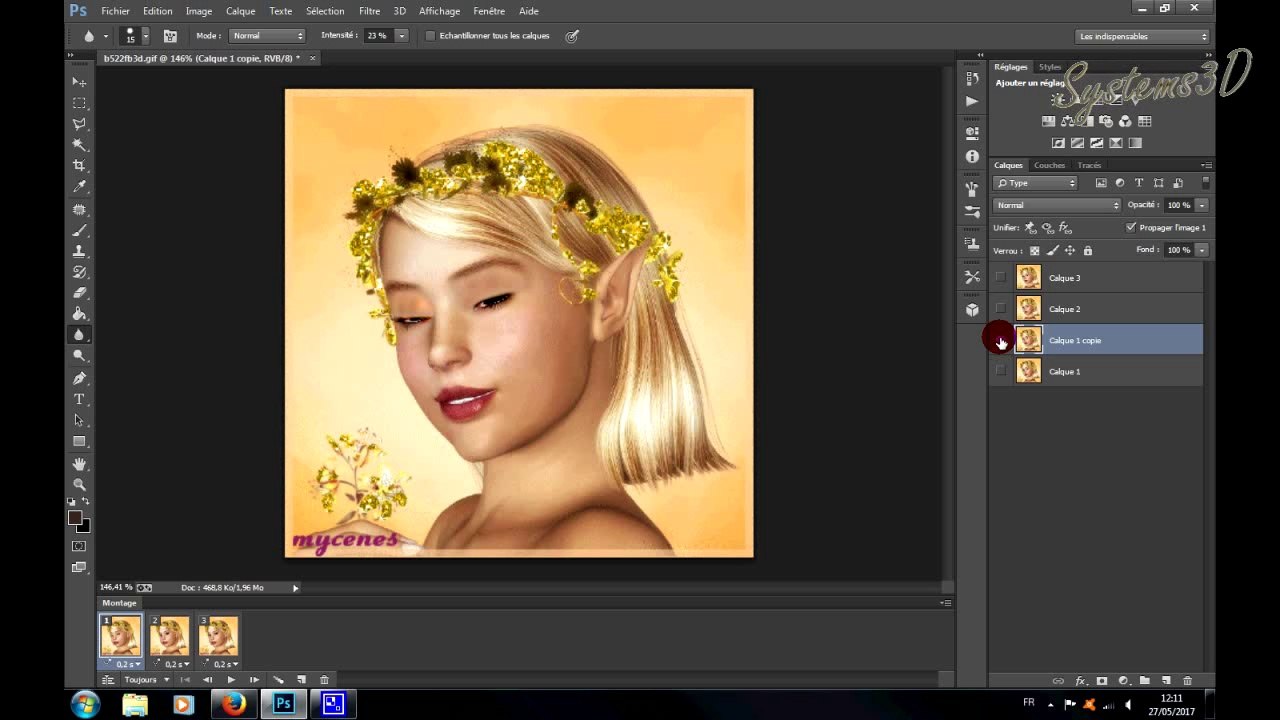Screen dimensions: 1280x720
Task: Show the Calque 3 layer visibility
Action: point(1000,278)
